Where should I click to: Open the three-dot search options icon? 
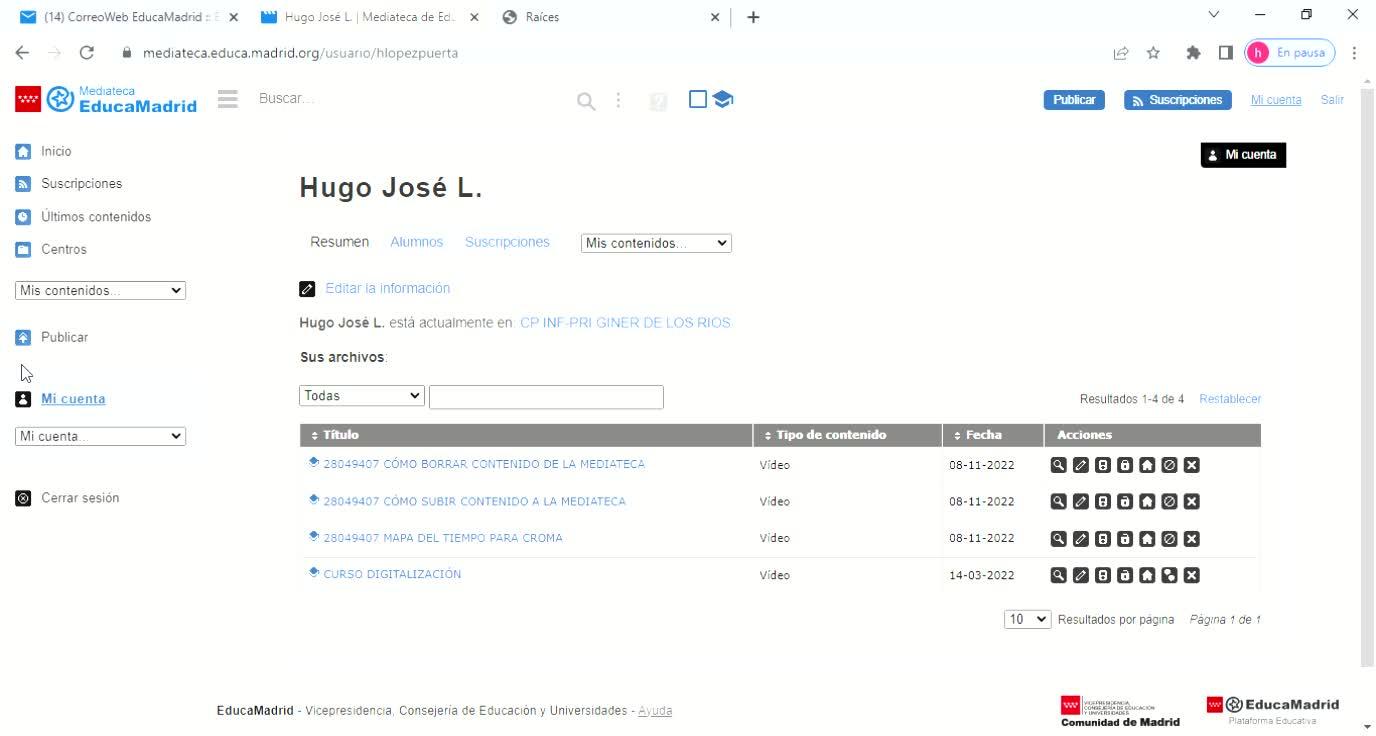point(619,100)
